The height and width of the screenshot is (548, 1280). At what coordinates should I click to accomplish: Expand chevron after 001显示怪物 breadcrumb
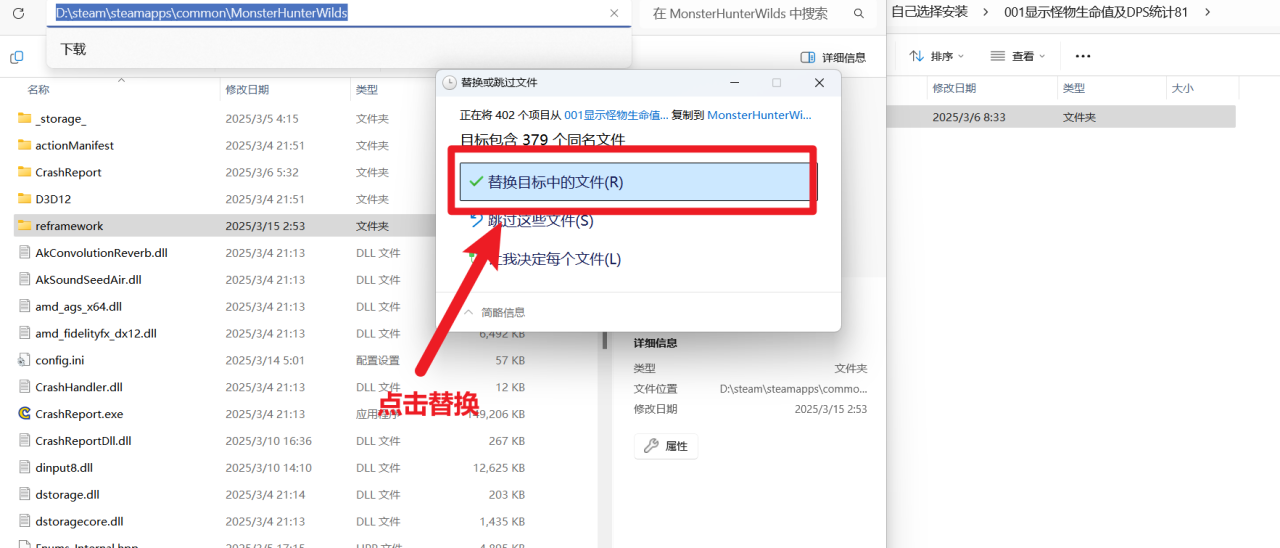(x=1207, y=12)
